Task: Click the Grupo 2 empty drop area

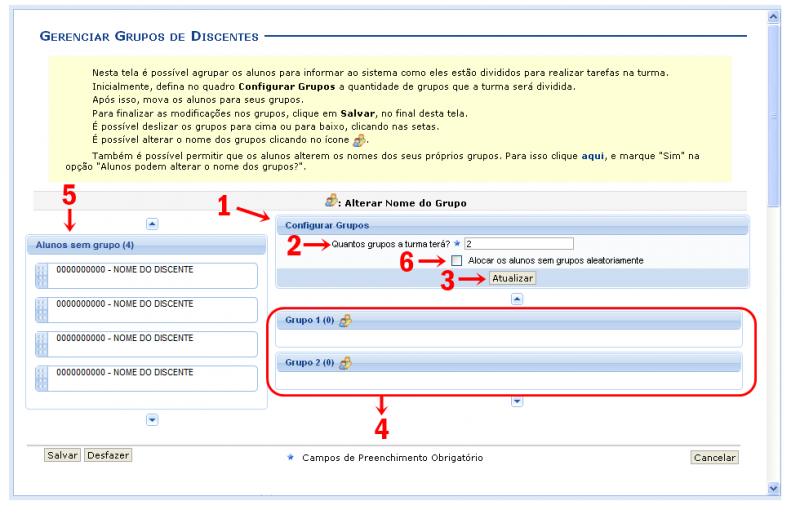Action: click(x=509, y=381)
